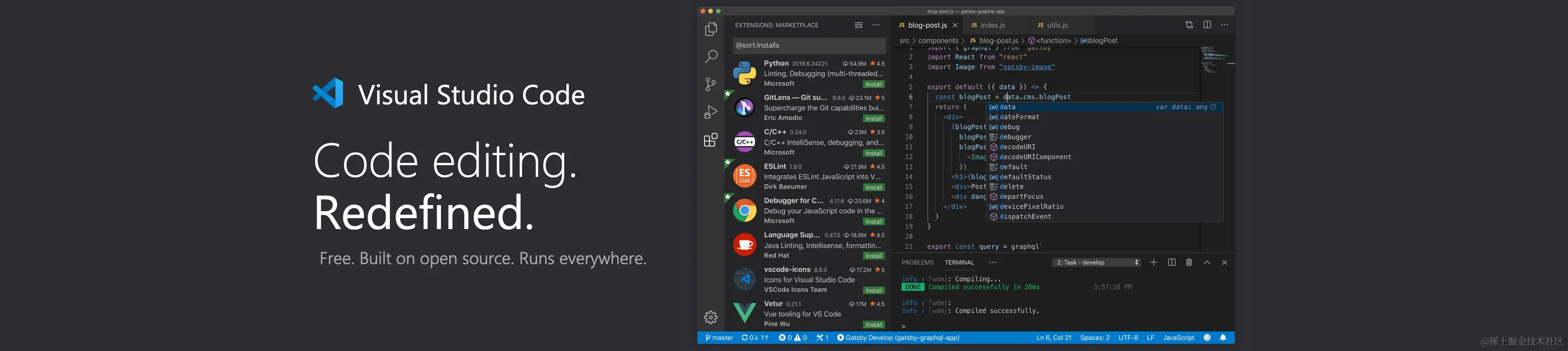Click the split editor icon
This screenshot has width=1568, height=351.
(x=1207, y=25)
